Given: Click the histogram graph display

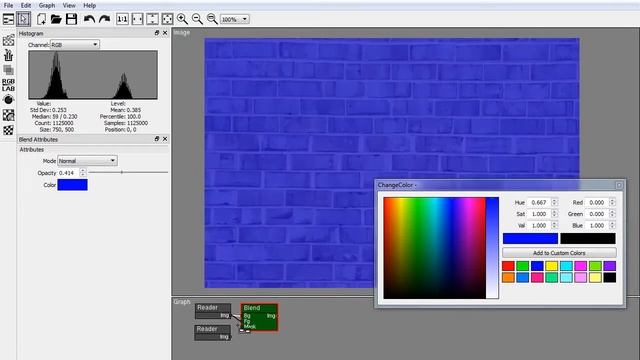Looking at the screenshot, I should [93, 75].
